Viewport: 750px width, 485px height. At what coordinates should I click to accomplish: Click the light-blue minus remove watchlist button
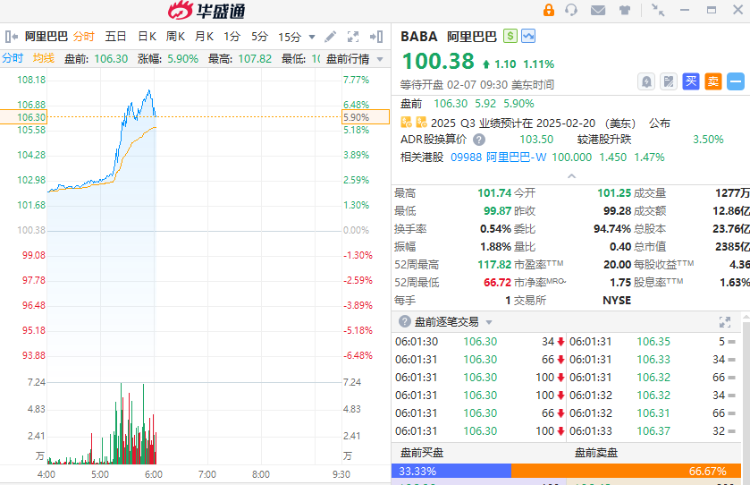(x=736, y=82)
